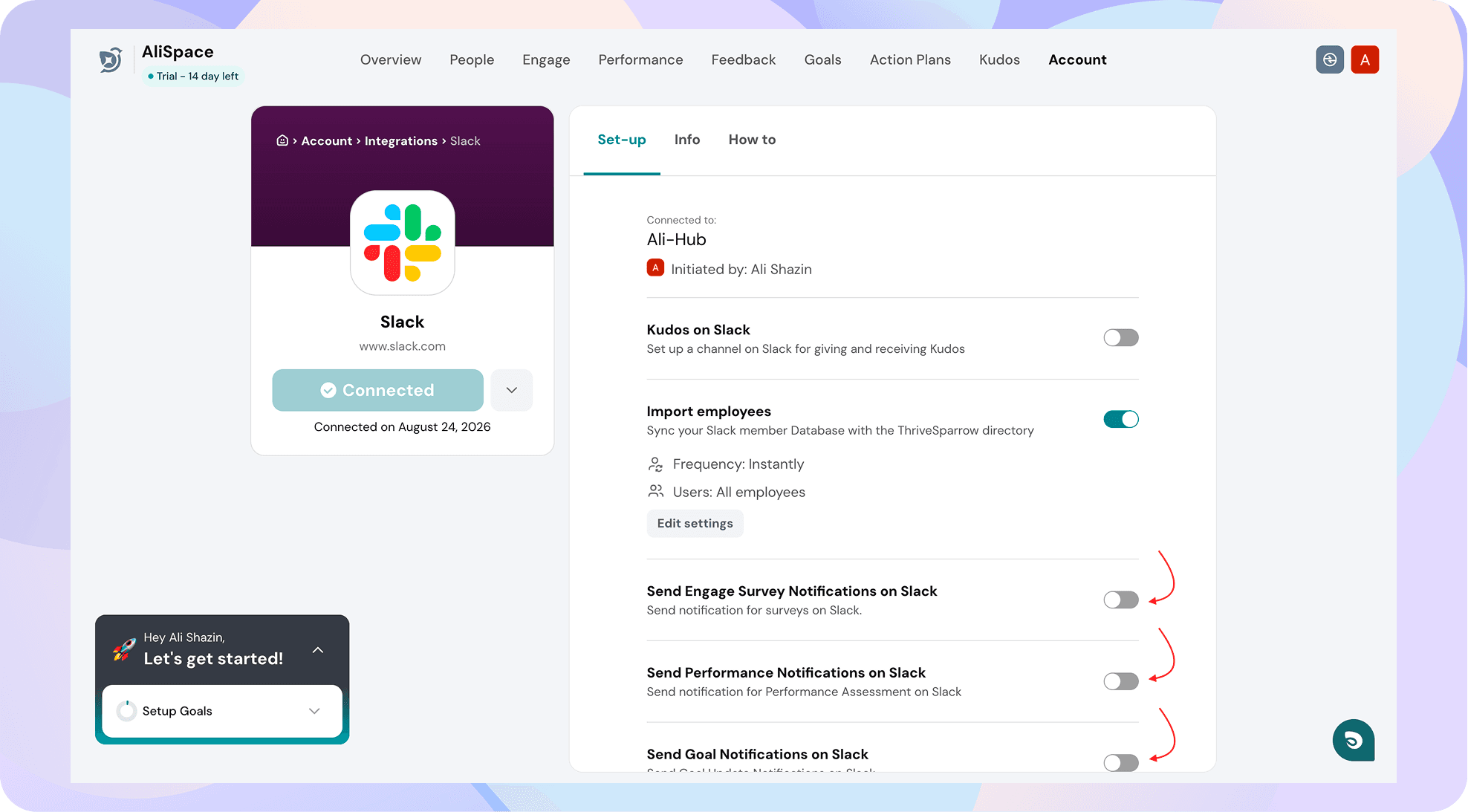This screenshot has width=1468, height=812.
Task: Click the Slack logo image
Action: click(403, 243)
